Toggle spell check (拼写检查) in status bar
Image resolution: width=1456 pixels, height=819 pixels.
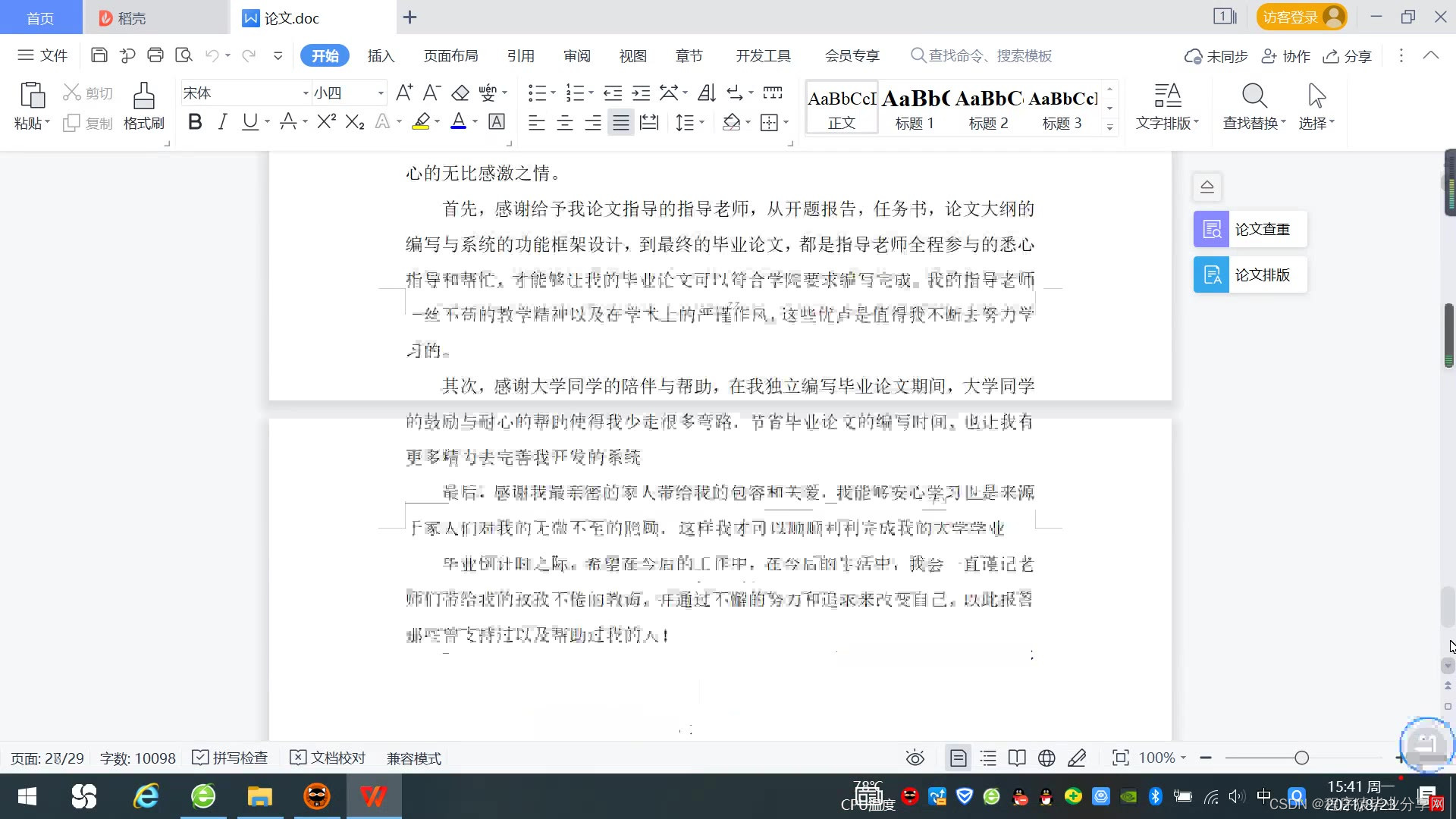[x=231, y=758]
